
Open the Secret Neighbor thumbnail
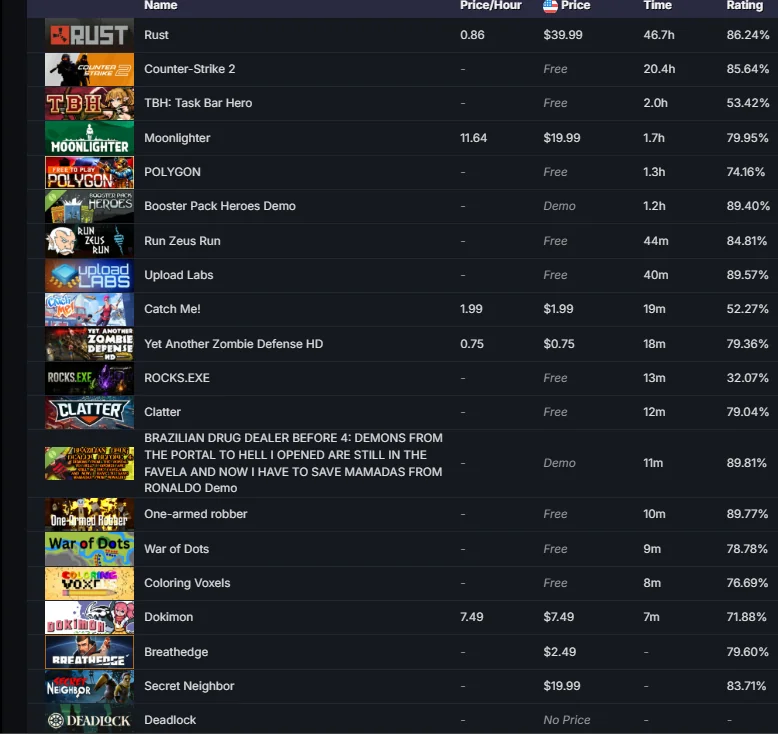pyautogui.click(x=89, y=686)
